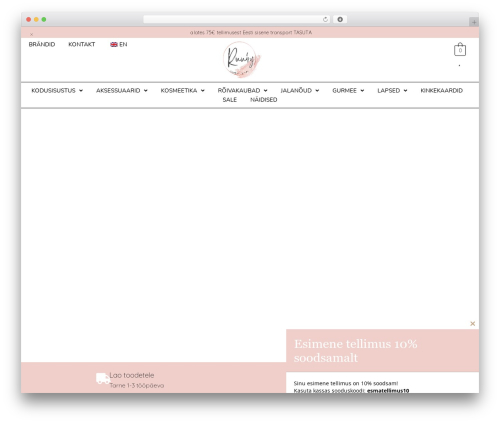The image size is (500, 423).
Task: Click the browser address bar
Action: coord(236,19)
